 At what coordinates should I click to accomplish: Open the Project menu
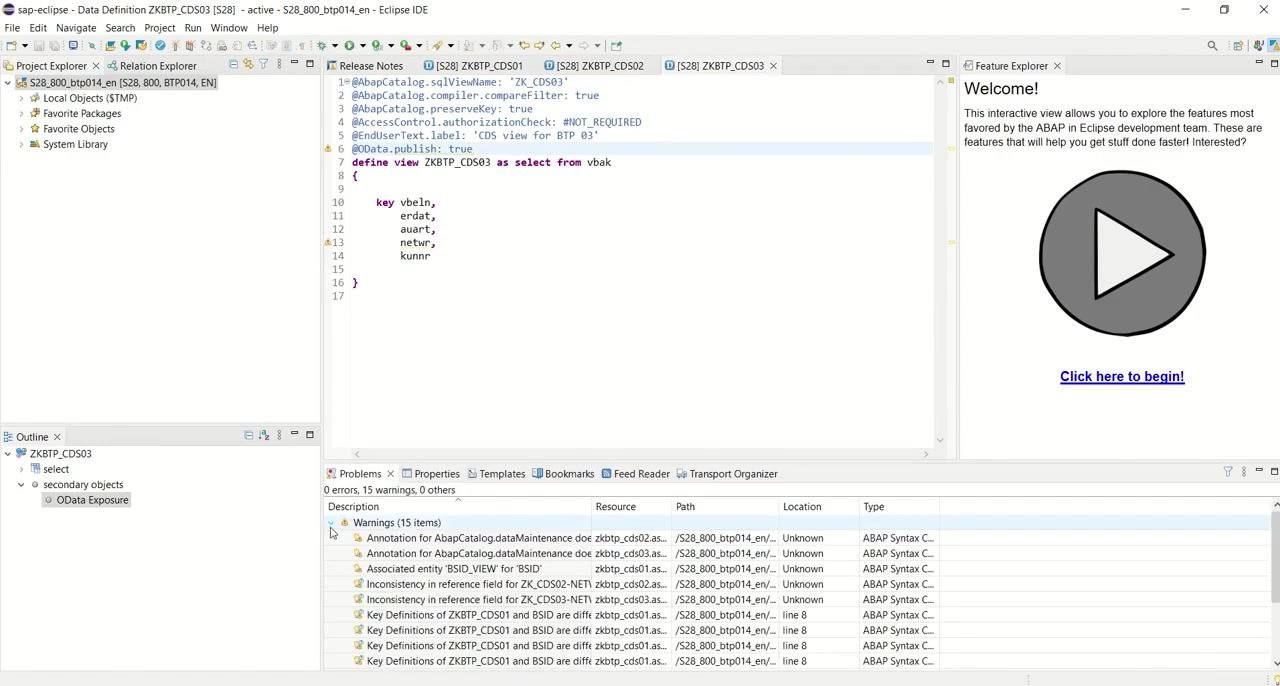160,28
